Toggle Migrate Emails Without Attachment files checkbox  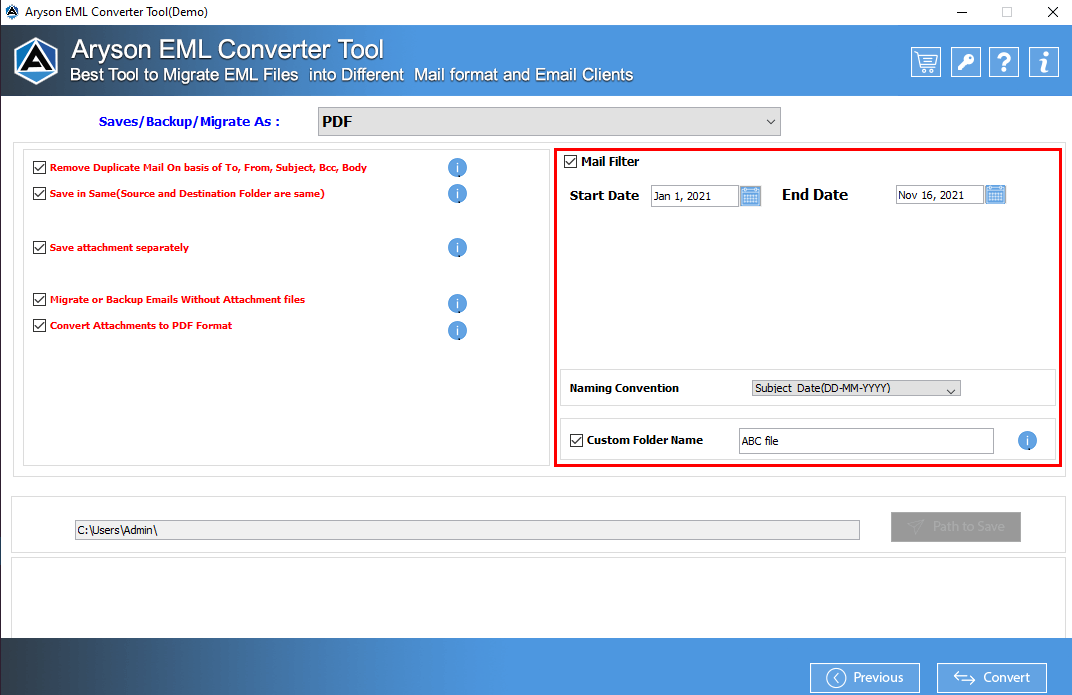(x=40, y=299)
